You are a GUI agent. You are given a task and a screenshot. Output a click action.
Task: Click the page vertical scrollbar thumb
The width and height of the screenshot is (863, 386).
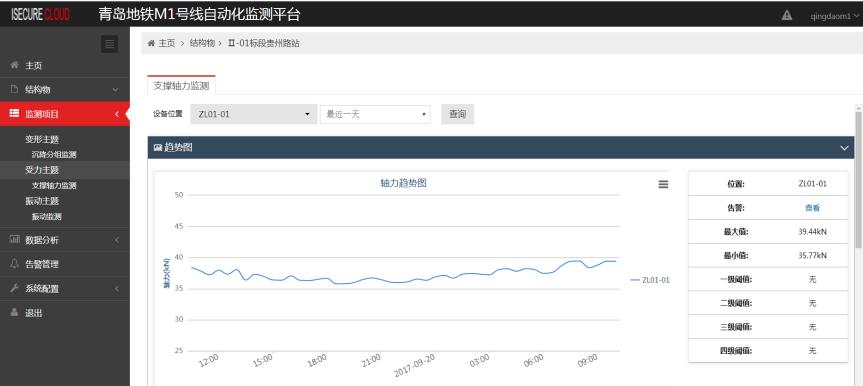tap(859, 179)
